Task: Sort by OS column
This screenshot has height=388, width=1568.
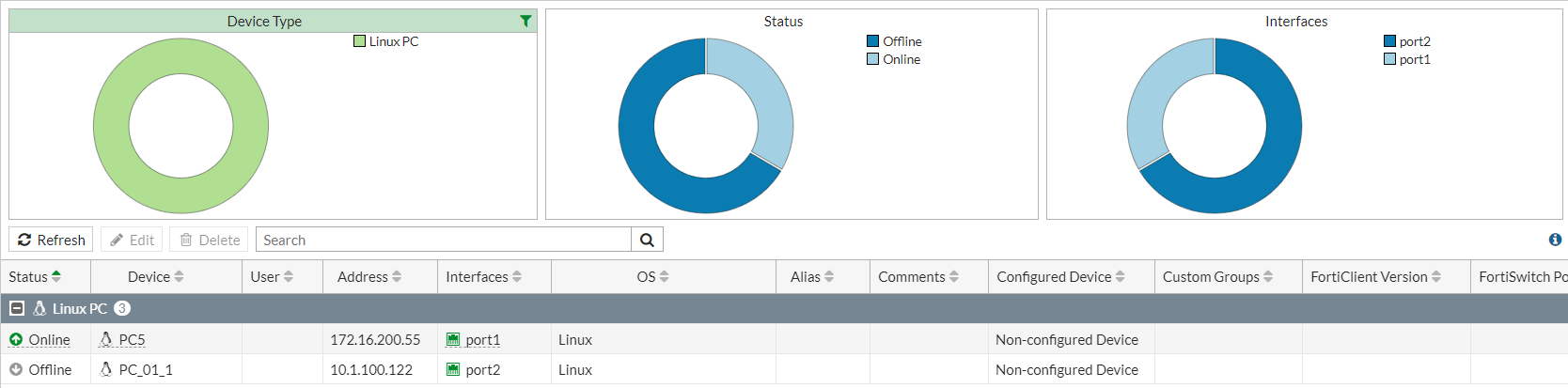Action: (x=665, y=276)
